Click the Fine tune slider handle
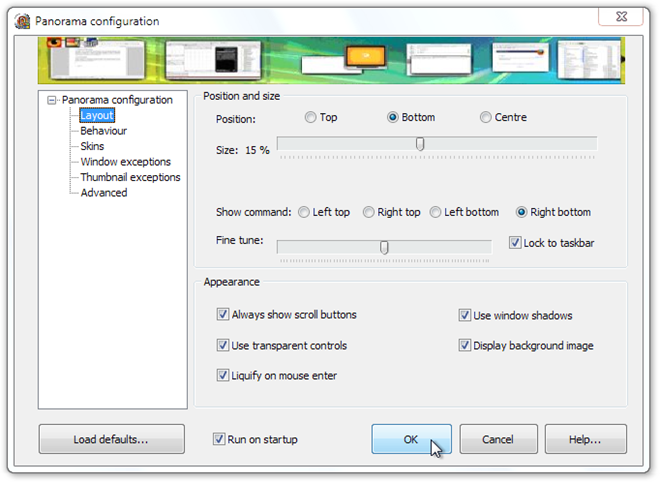 pos(384,247)
